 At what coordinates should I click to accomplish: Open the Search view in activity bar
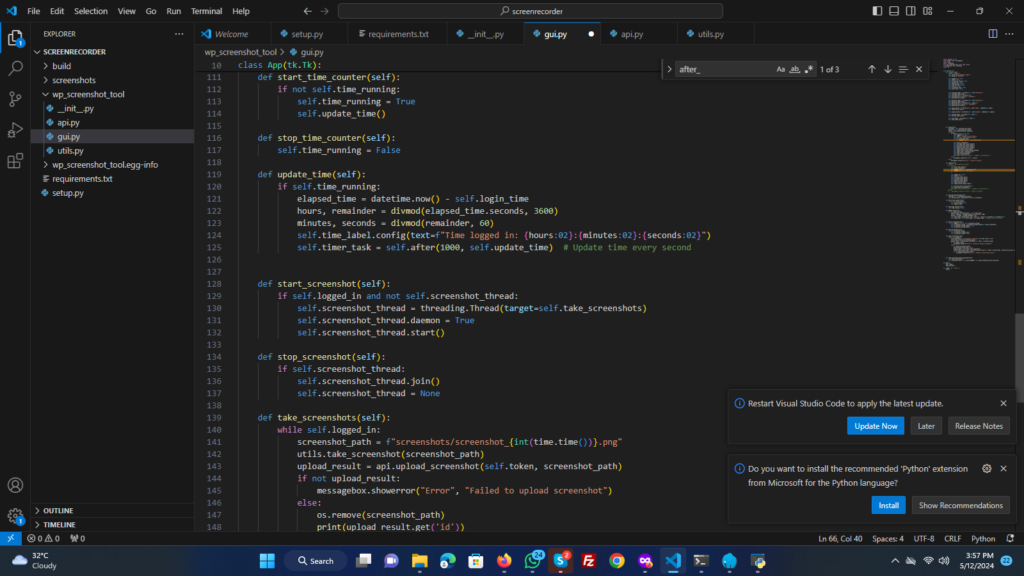pos(15,69)
